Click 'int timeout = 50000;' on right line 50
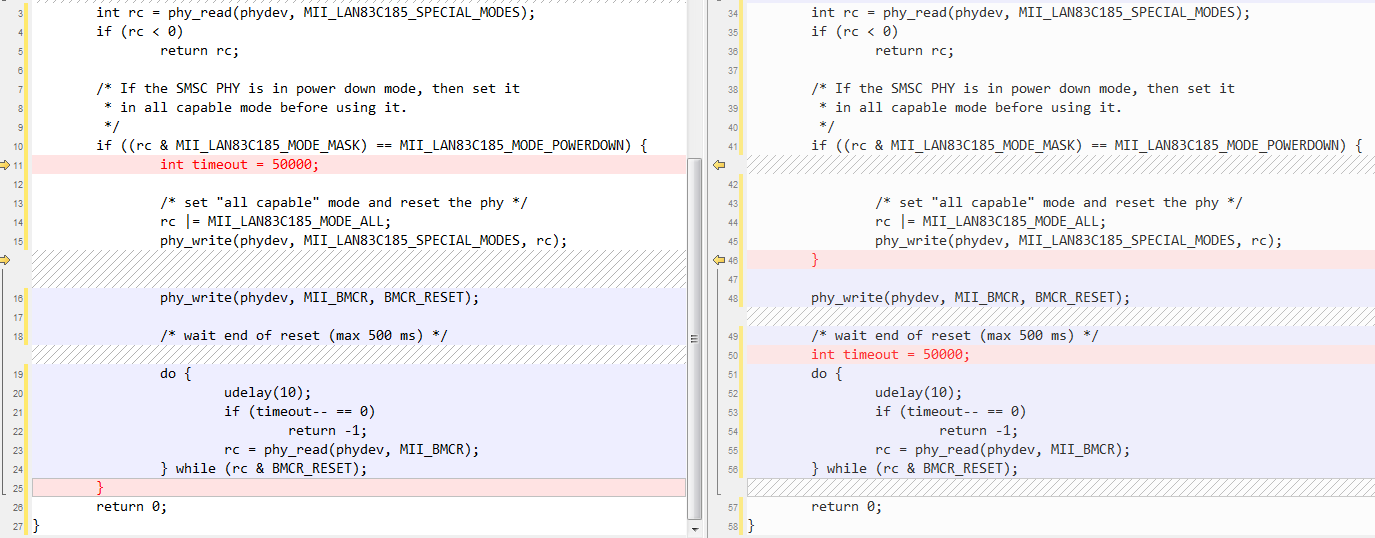This screenshot has width=1375, height=538. click(890, 355)
